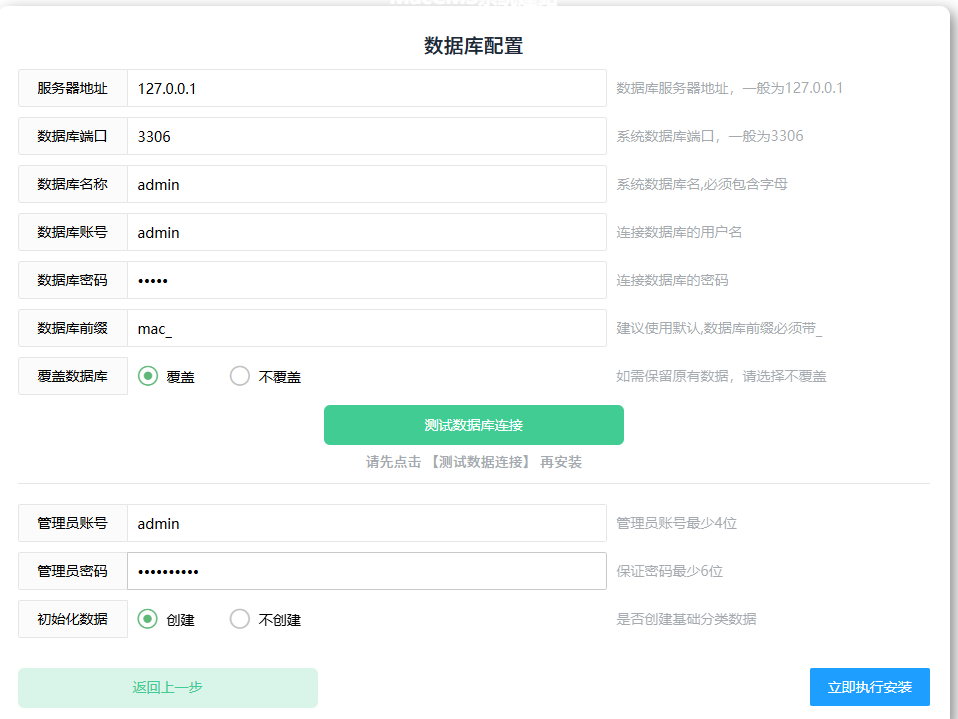Click the 管理员账号 text input box
958x719 pixels.
366,523
